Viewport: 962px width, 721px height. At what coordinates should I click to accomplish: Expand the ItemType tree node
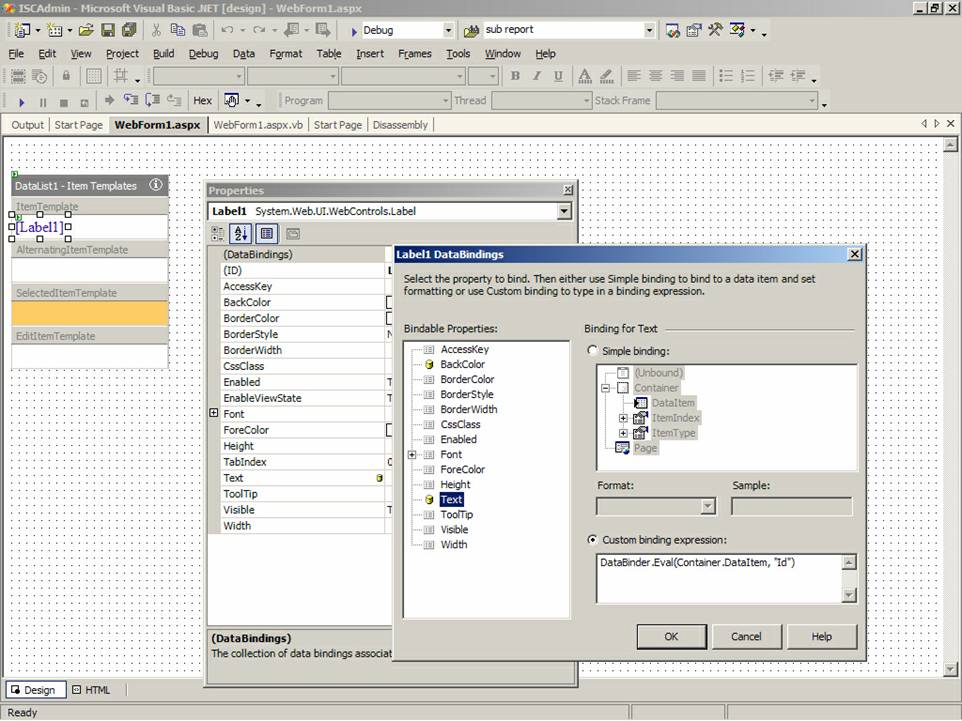coord(623,433)
